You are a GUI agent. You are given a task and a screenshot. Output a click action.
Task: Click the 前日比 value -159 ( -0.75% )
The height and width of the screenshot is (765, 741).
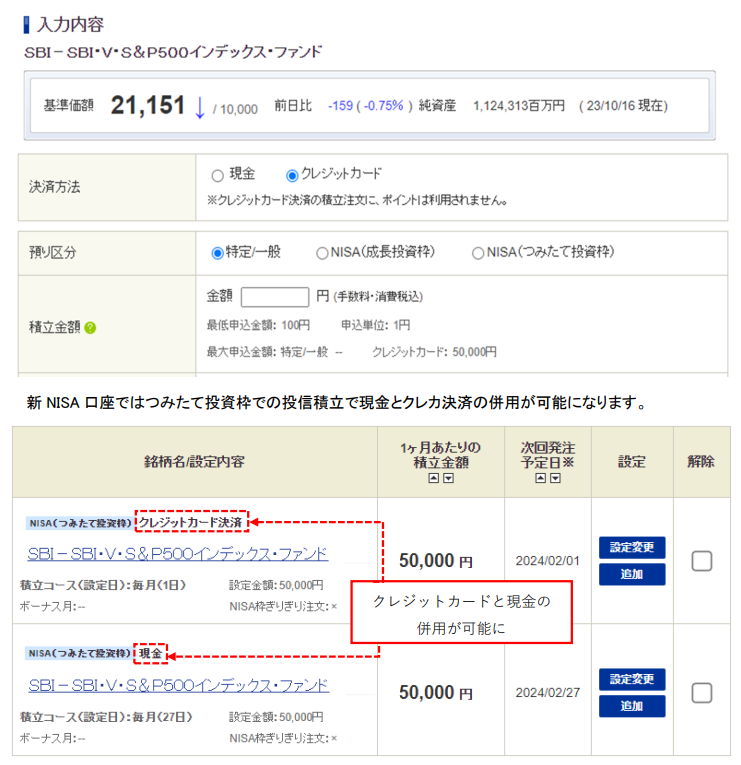click(x=370, y=106)
